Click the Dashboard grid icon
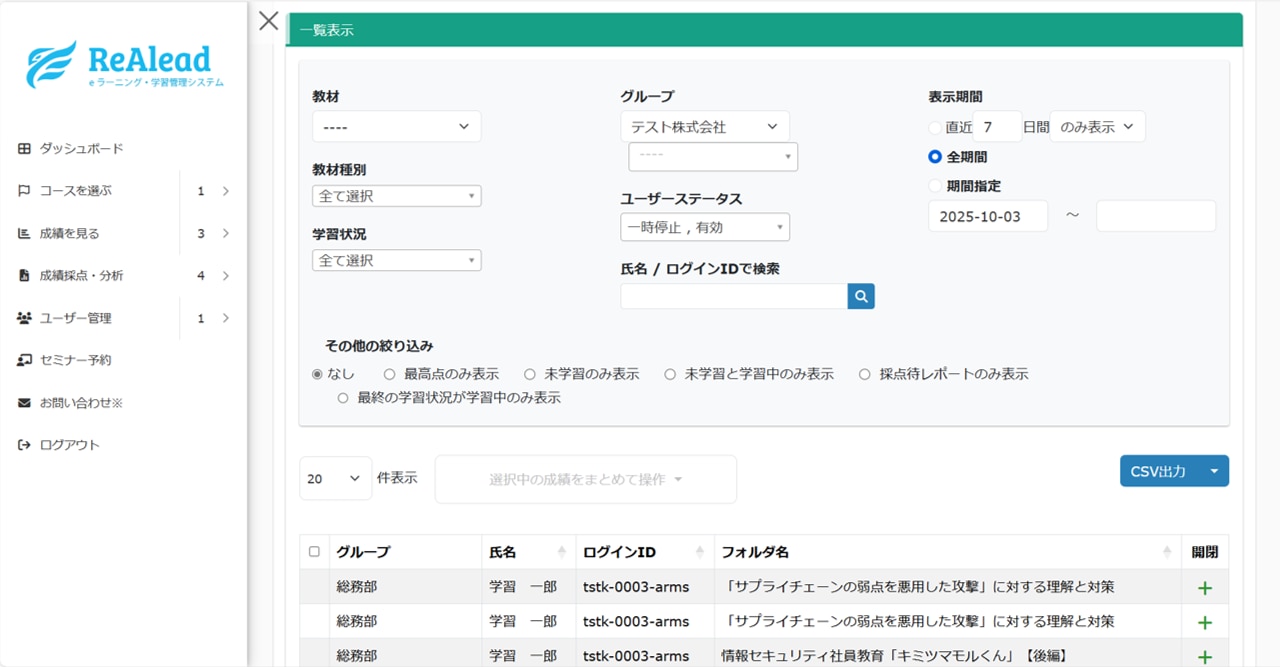1280x667 pixels. pos(24,149)
